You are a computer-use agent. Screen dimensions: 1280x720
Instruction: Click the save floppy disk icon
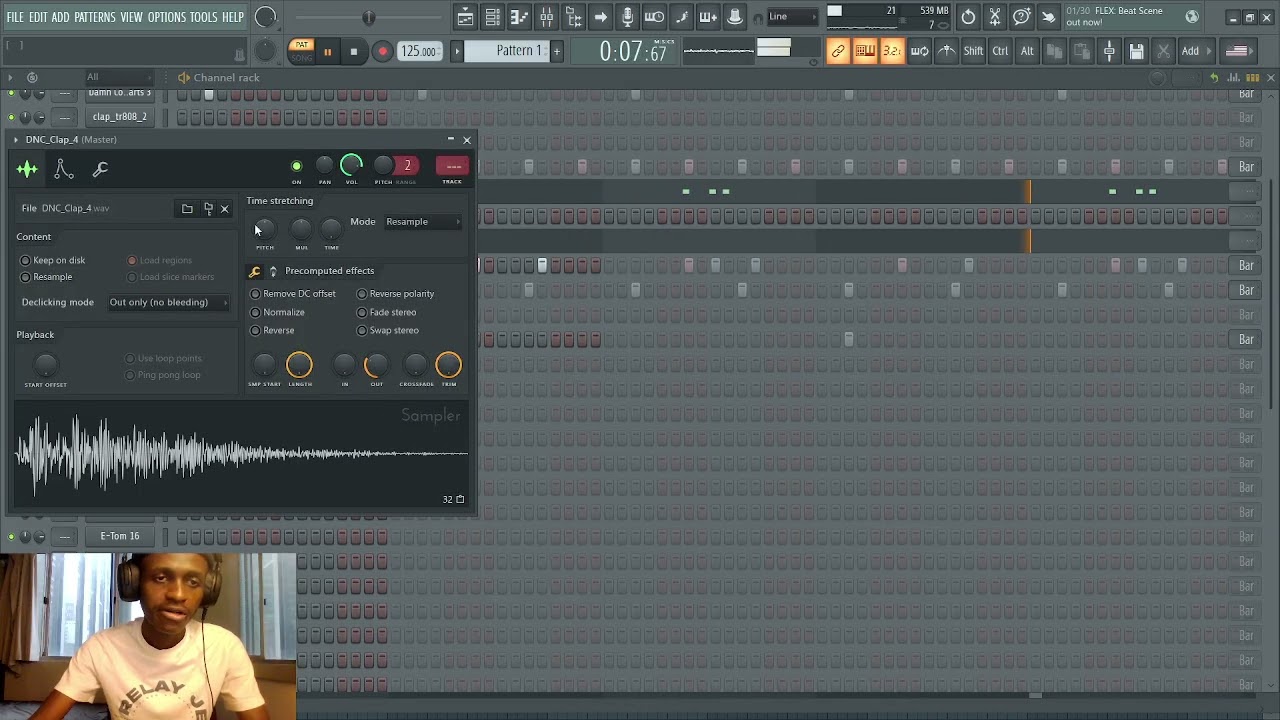[1136, 51]
